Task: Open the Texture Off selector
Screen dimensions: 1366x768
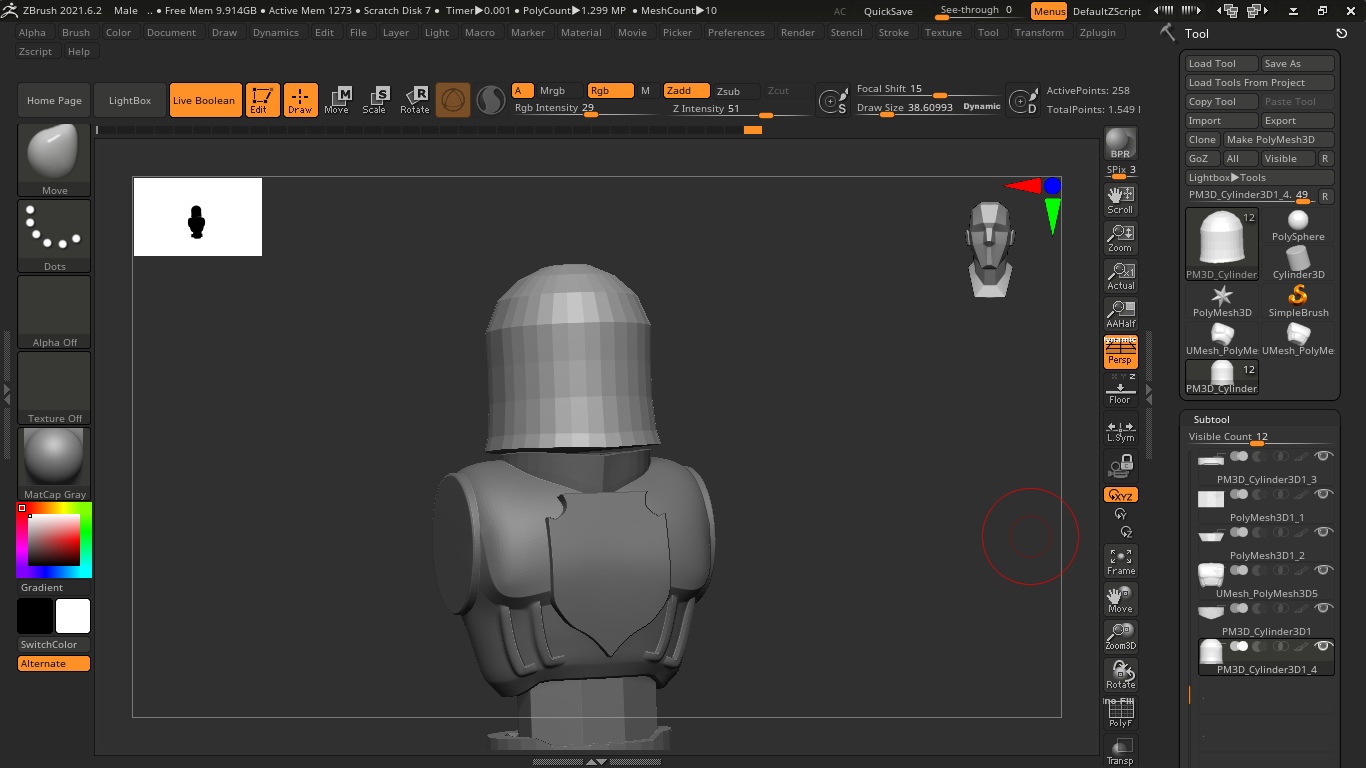Action: point(54,388)
